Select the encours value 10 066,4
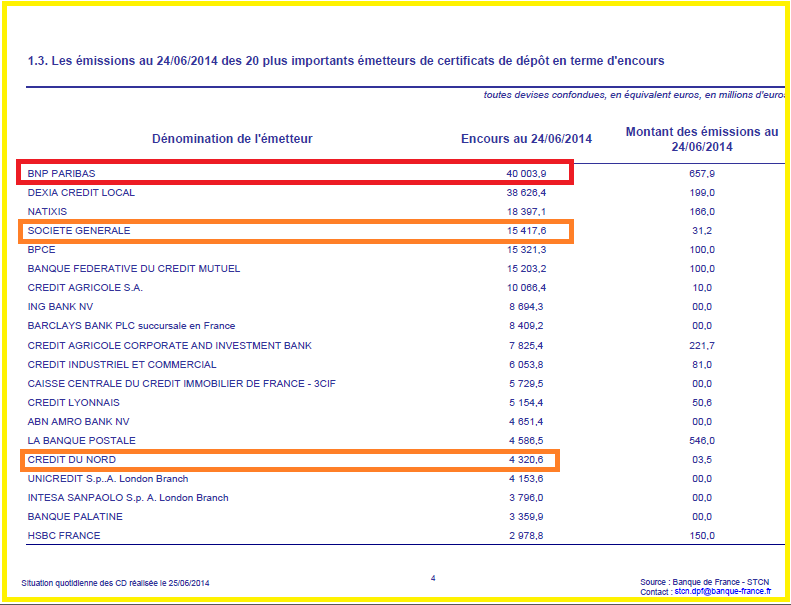 coord(526,288)
